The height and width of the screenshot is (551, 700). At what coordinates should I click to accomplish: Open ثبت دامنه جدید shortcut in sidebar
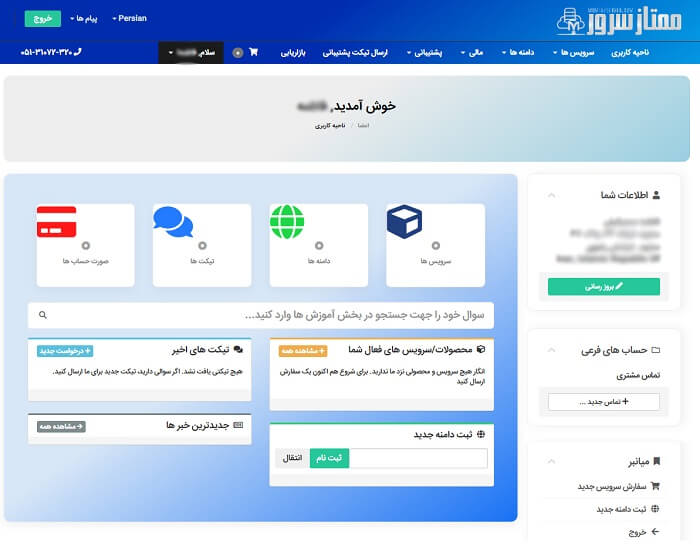click(628, 509)
